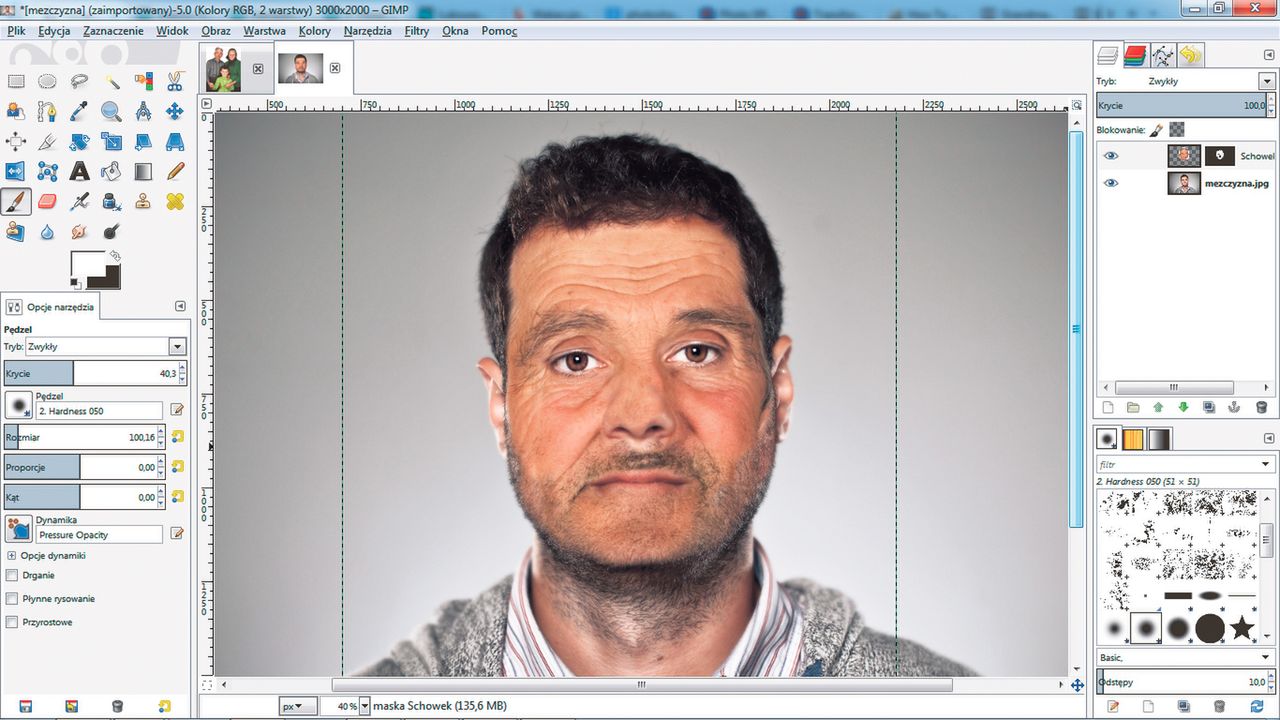Select the Measure compass tool
This screenshot has width=1280, height=720.
click(144, 111)
